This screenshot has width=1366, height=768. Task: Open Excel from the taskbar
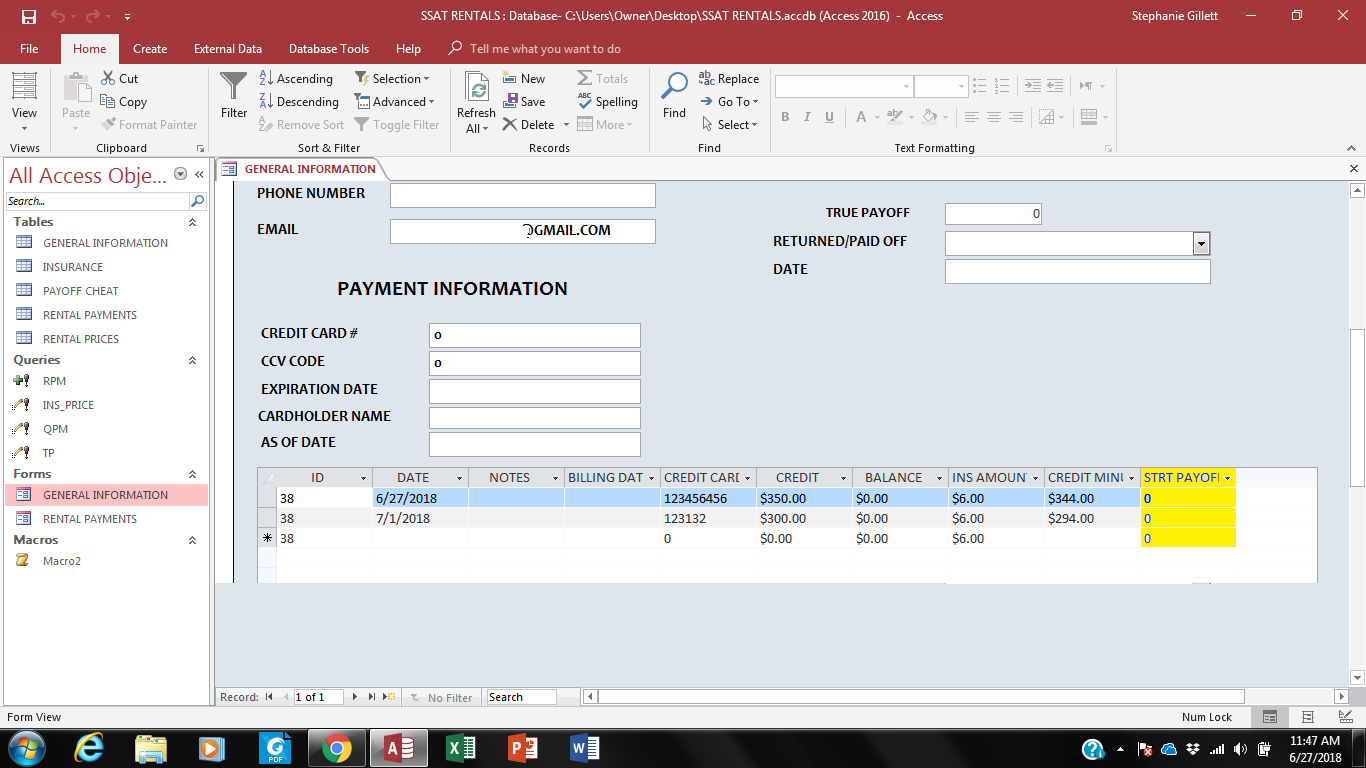click(x=461, y=748)
